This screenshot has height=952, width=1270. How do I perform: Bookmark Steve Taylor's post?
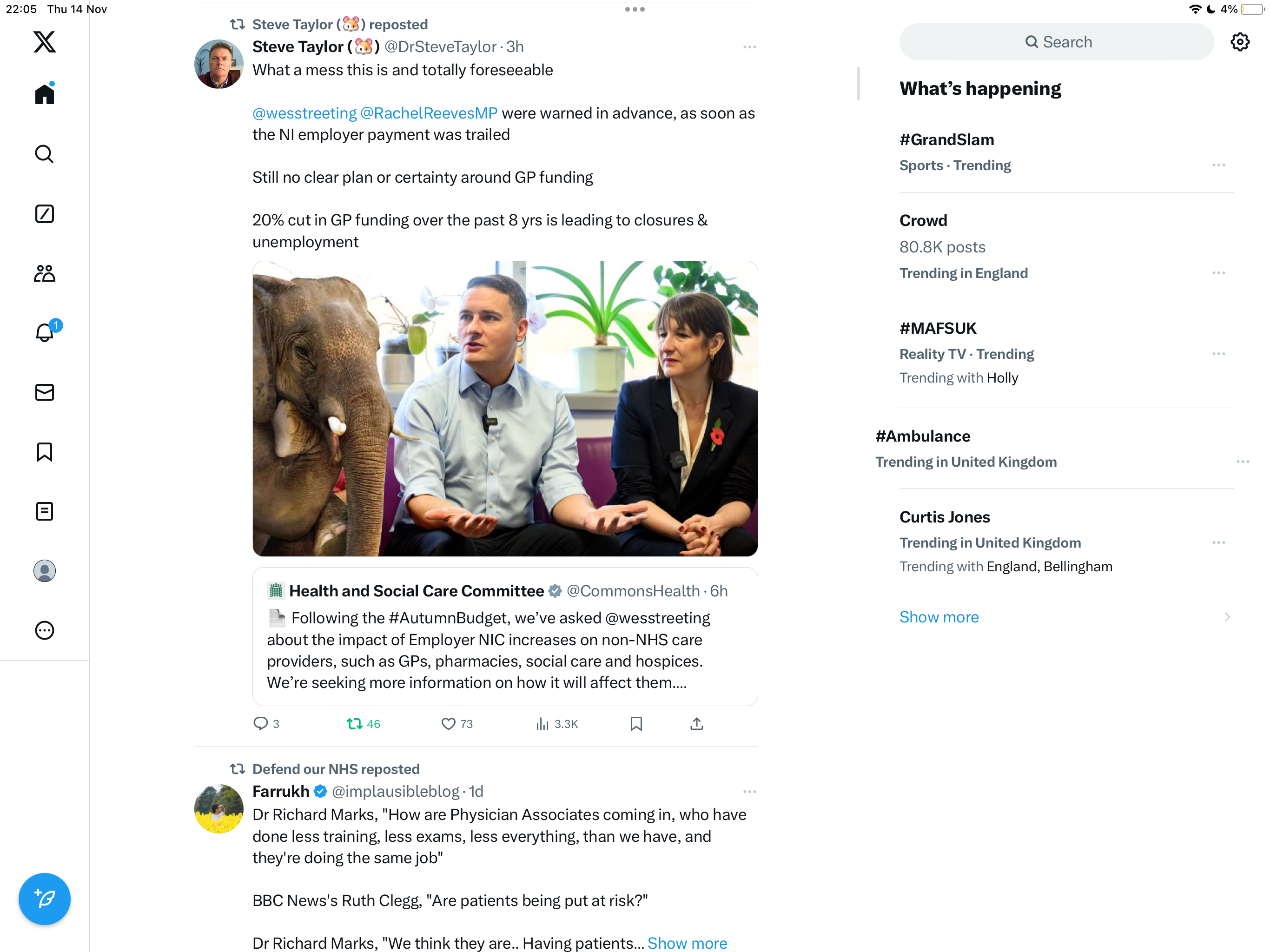coord(636,723)
